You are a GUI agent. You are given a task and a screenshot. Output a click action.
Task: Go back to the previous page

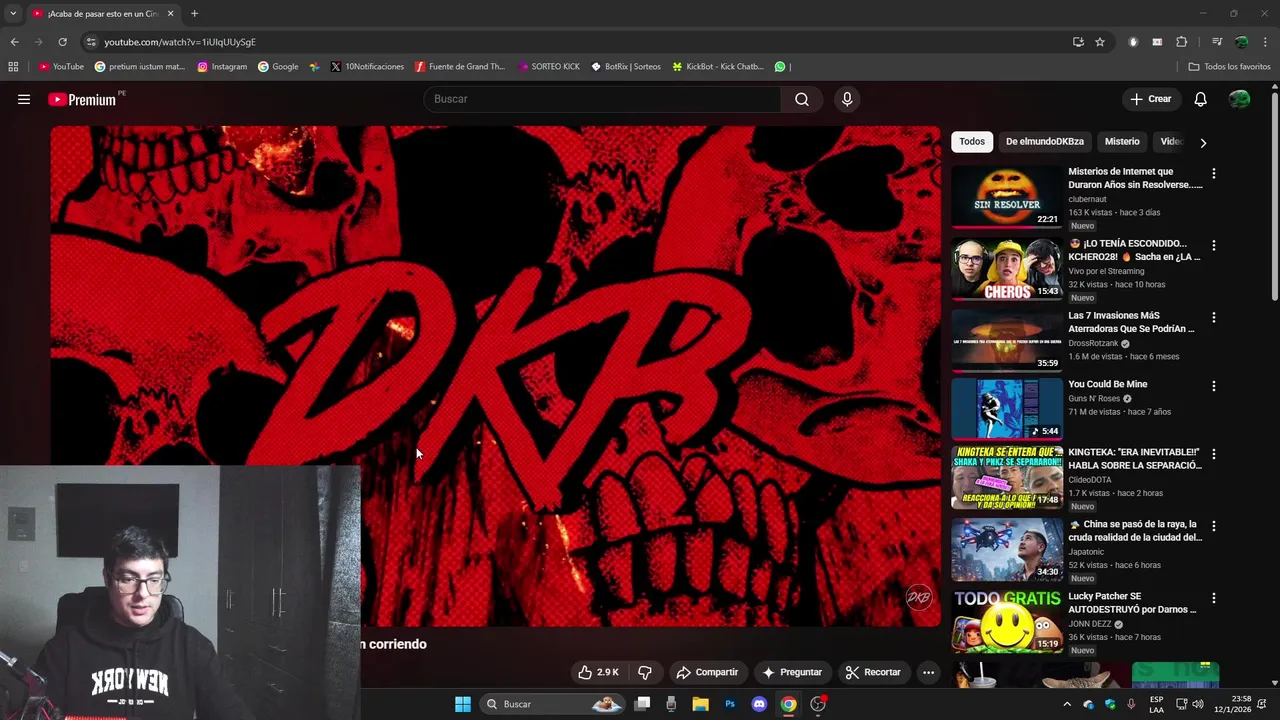click(x=14, y=42)
